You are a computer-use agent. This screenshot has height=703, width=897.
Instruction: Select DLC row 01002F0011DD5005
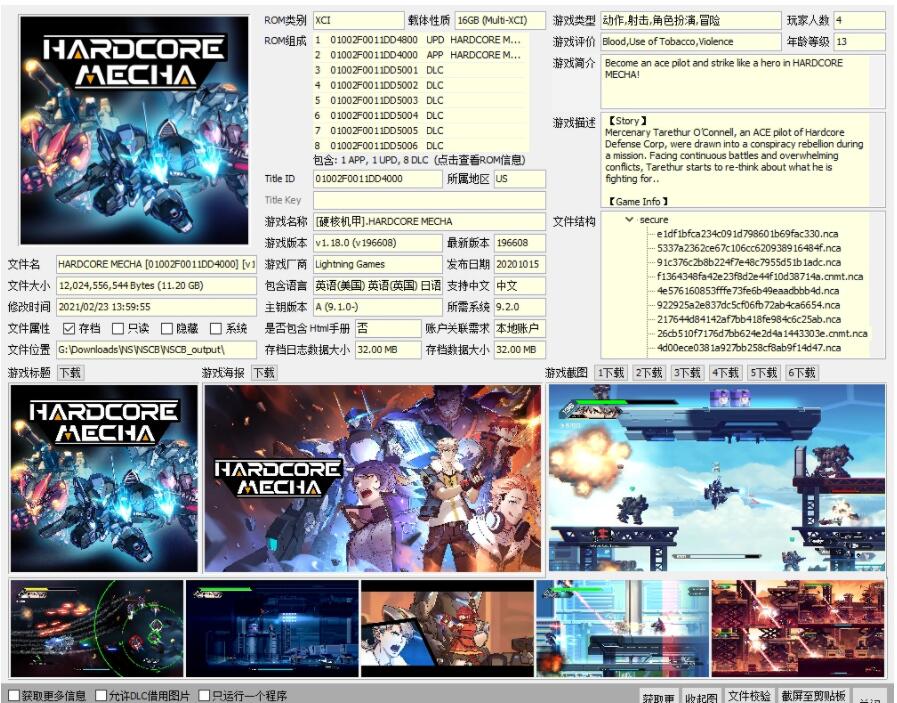point(420,130)
